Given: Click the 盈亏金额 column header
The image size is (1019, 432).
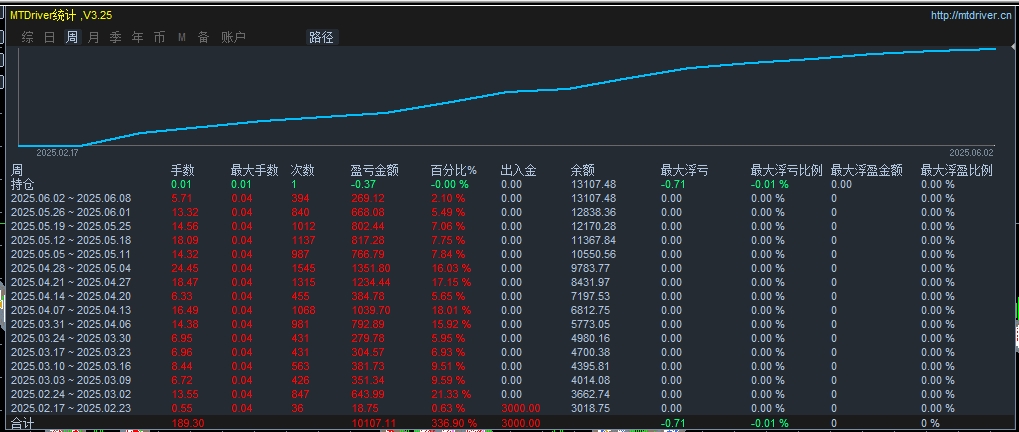Looking at the screenshot, I should point(374,170).
